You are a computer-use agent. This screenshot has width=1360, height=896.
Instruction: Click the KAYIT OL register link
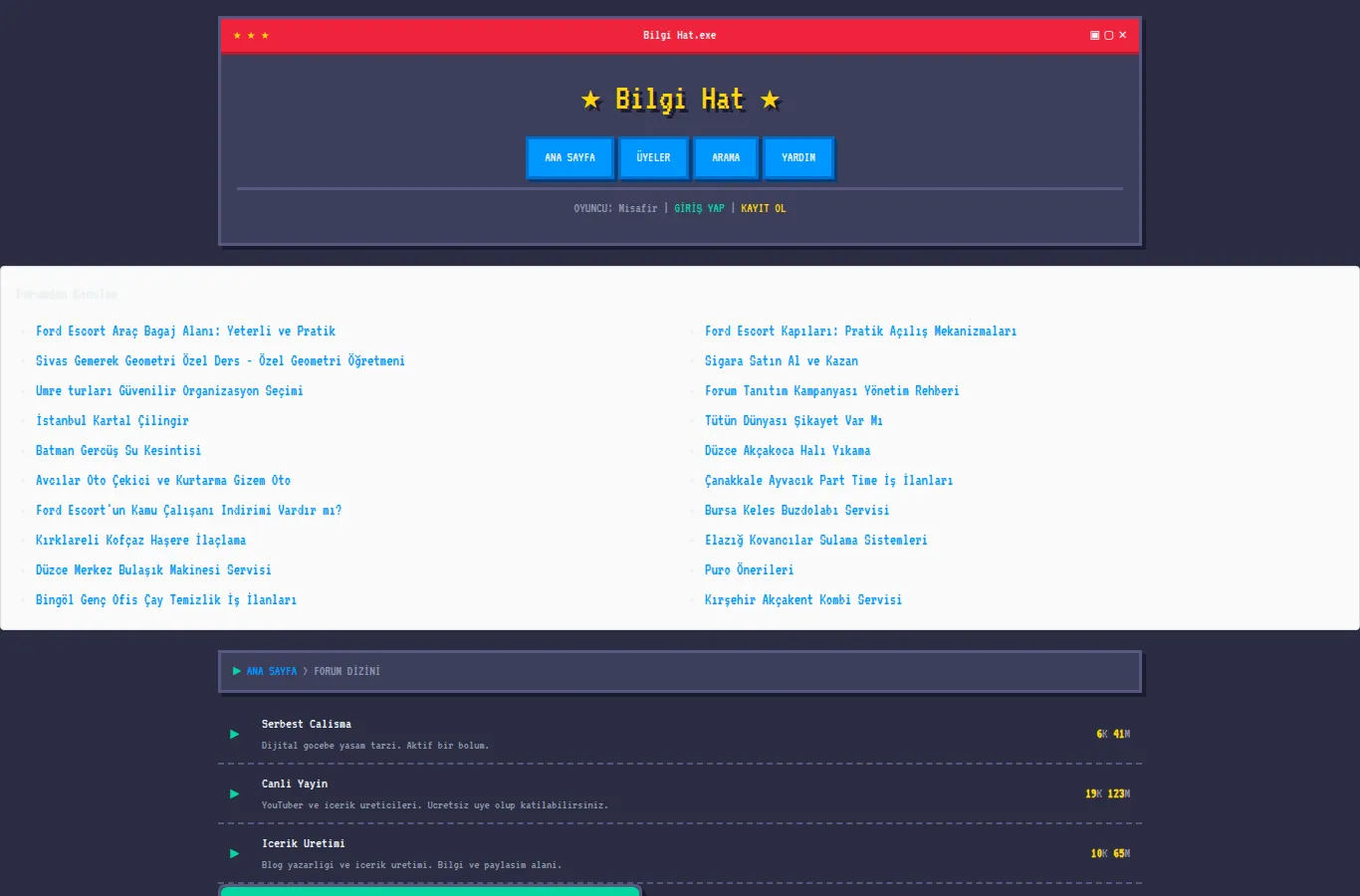764,208
